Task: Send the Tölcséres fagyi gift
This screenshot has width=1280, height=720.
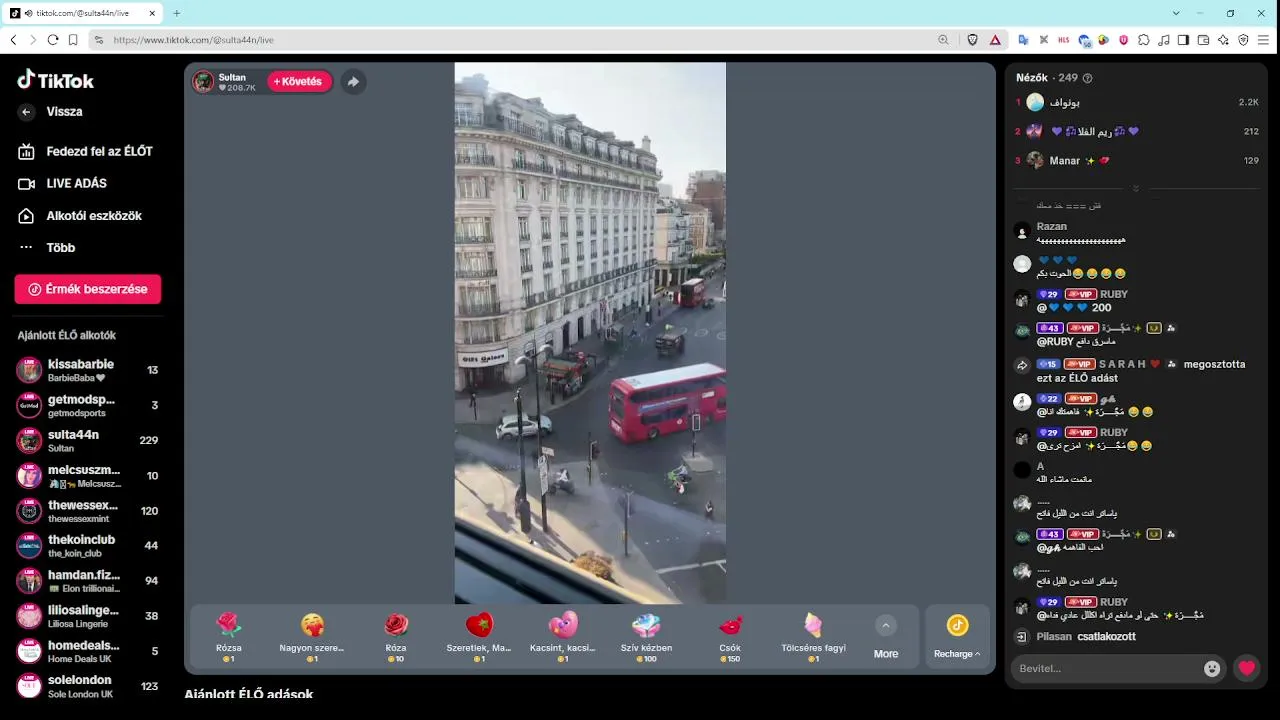Action: 813,638
